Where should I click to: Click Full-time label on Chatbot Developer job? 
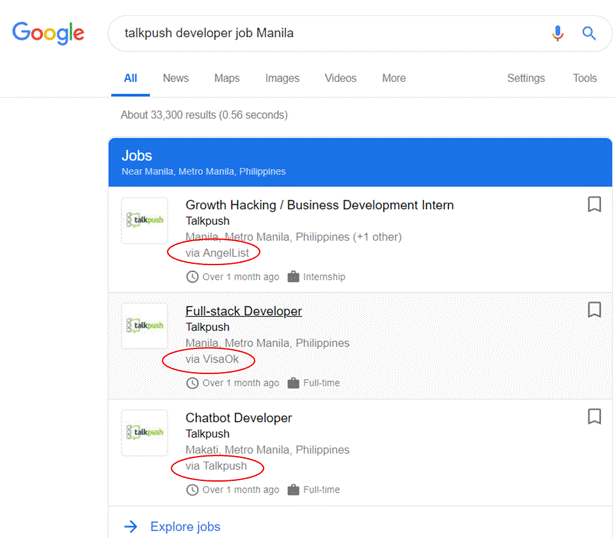tap(321, 490)
